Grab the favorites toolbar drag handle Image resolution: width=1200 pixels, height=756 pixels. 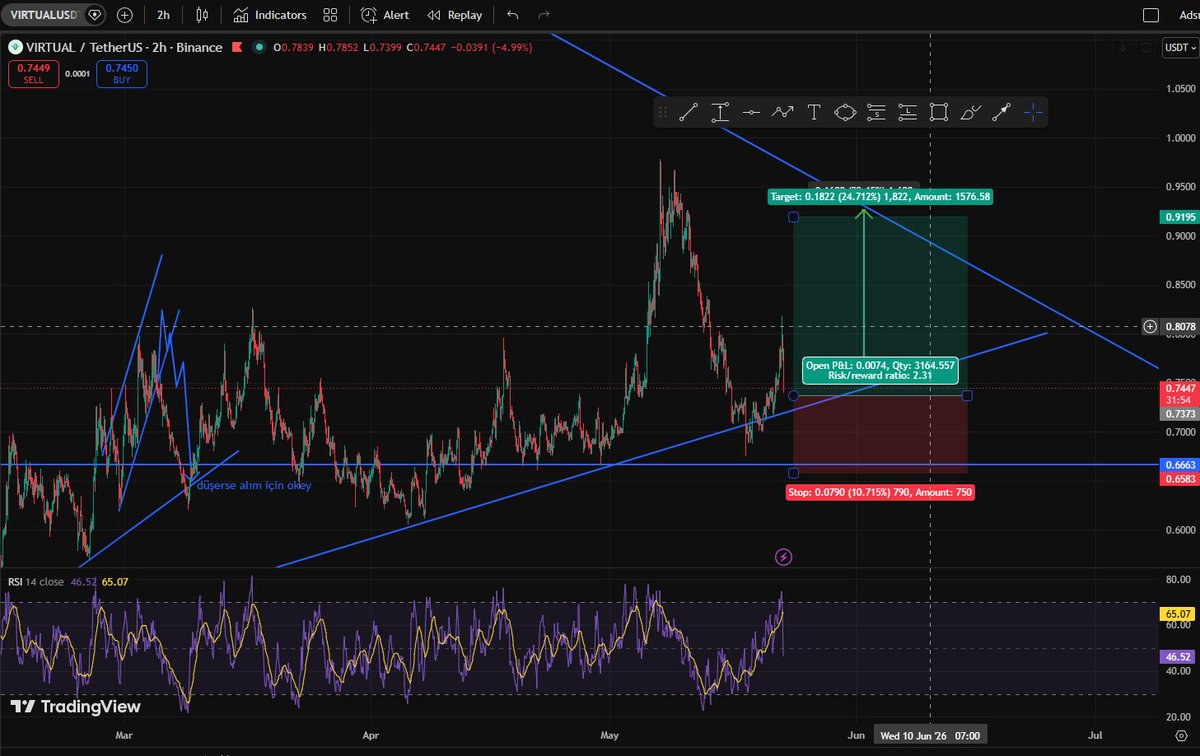[662, 113]
